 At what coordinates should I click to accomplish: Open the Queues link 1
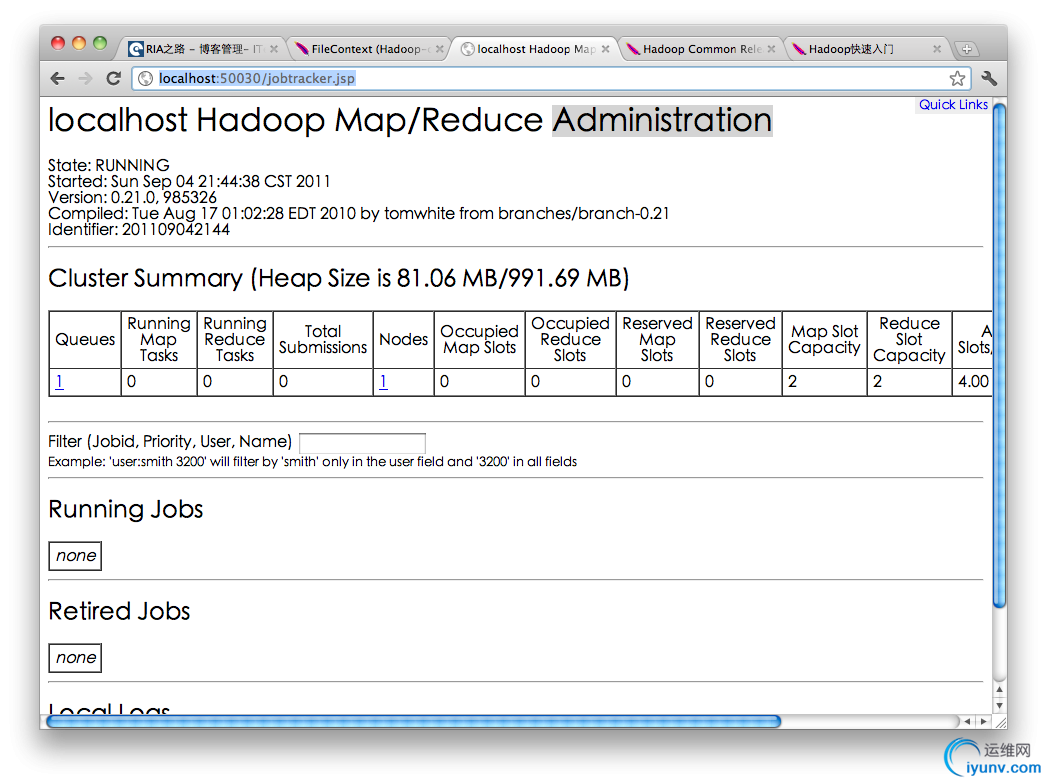point(59,381)
